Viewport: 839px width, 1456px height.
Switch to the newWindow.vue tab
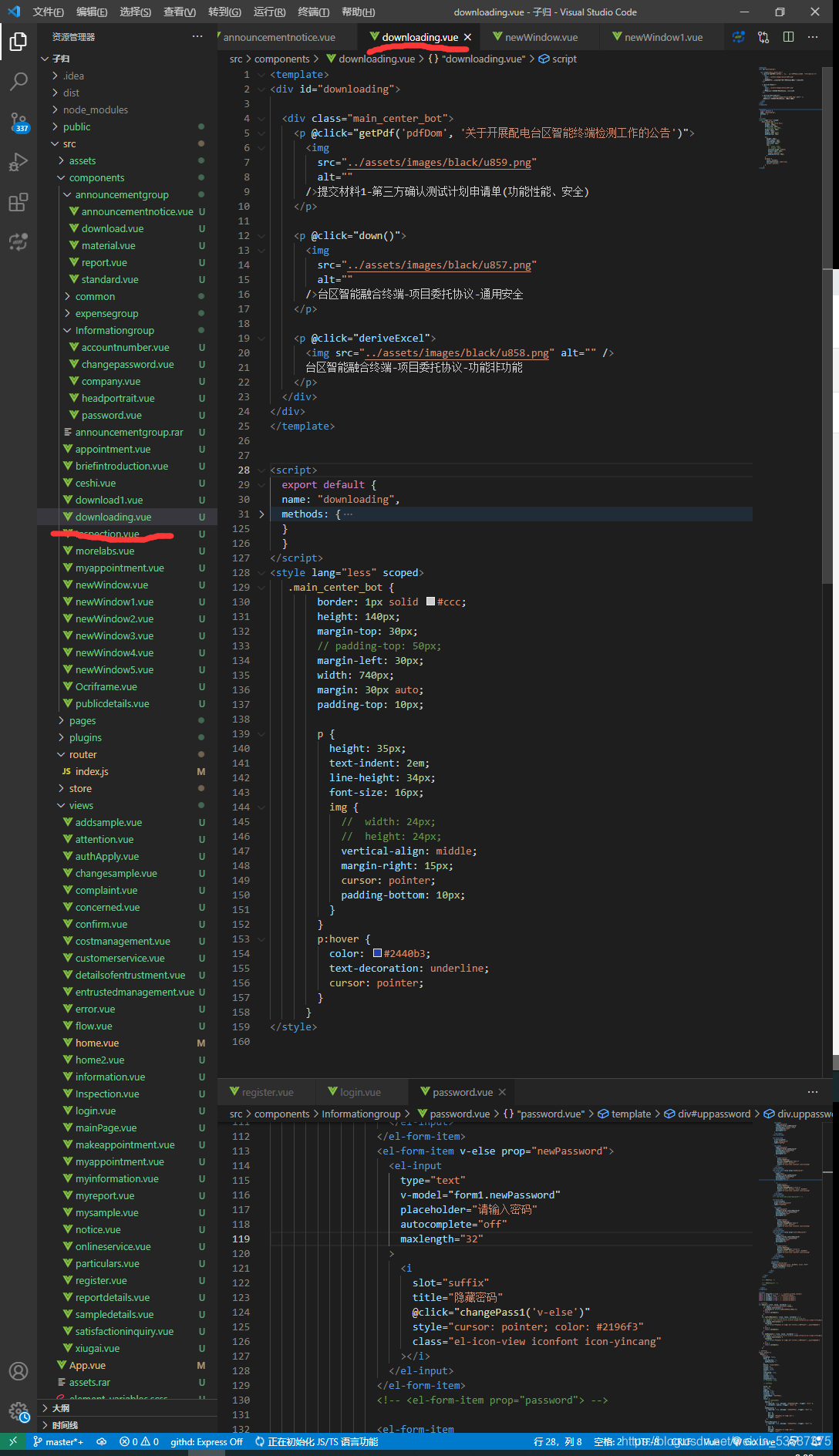coord(541,37)
